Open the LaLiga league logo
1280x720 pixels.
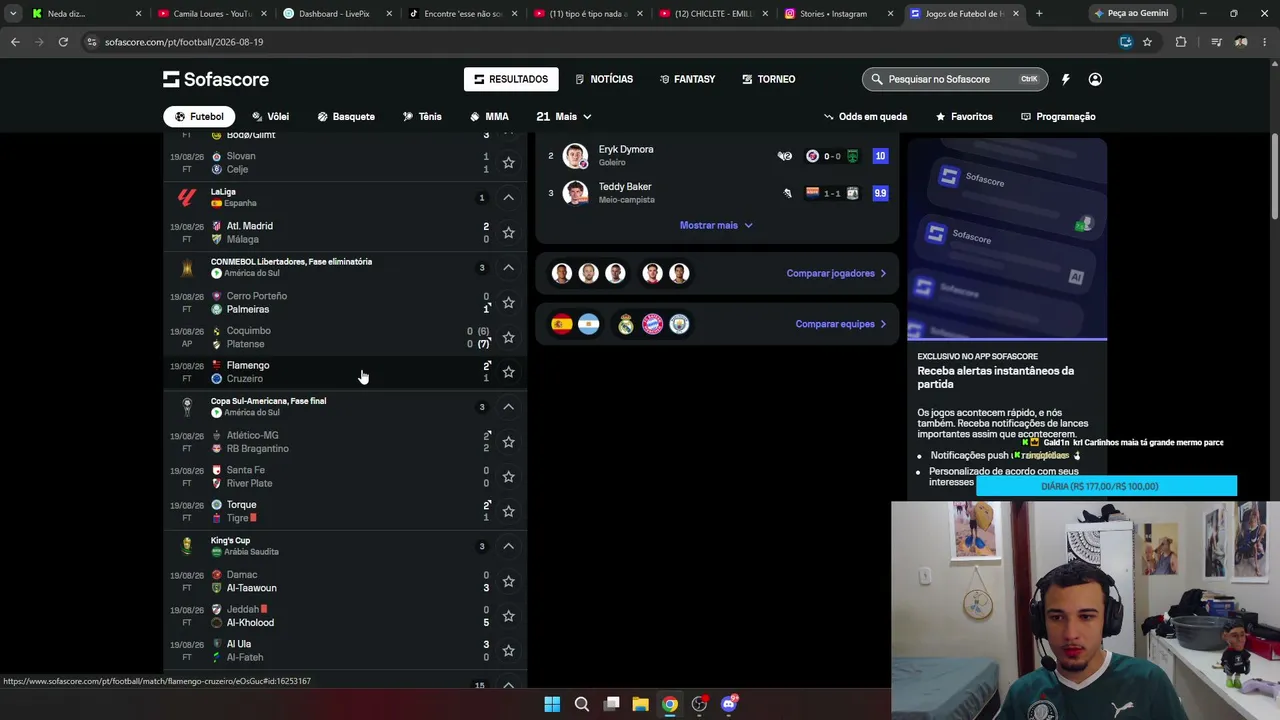pyautogui.click(x=187, y=197)
